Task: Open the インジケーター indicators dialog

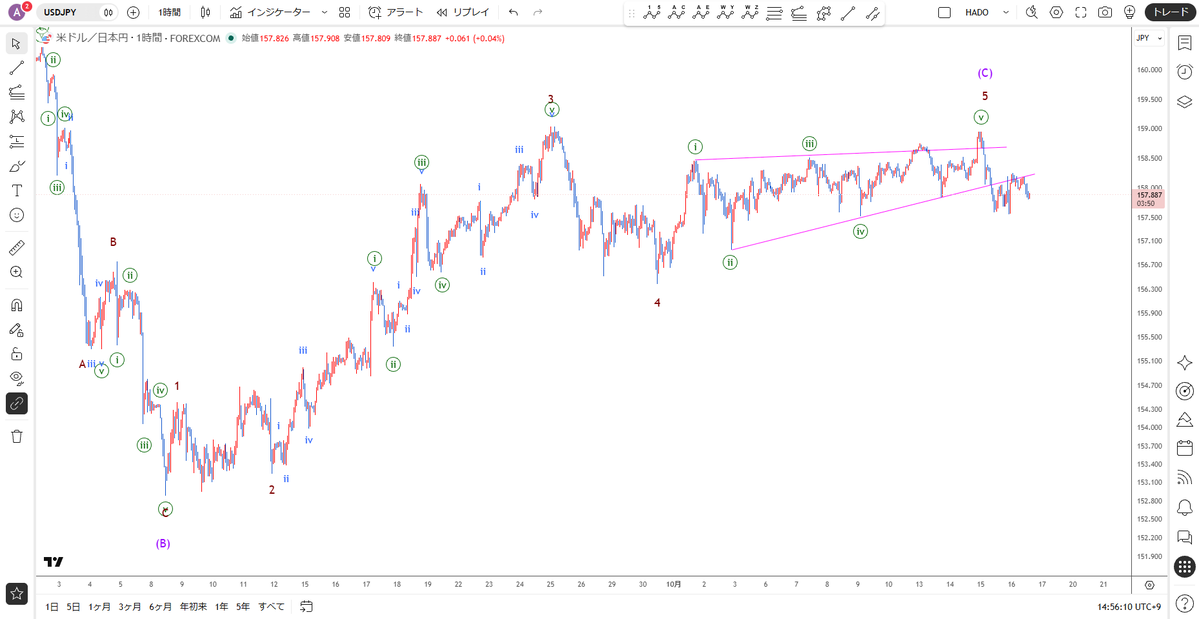Action: [x=270, y=12]
